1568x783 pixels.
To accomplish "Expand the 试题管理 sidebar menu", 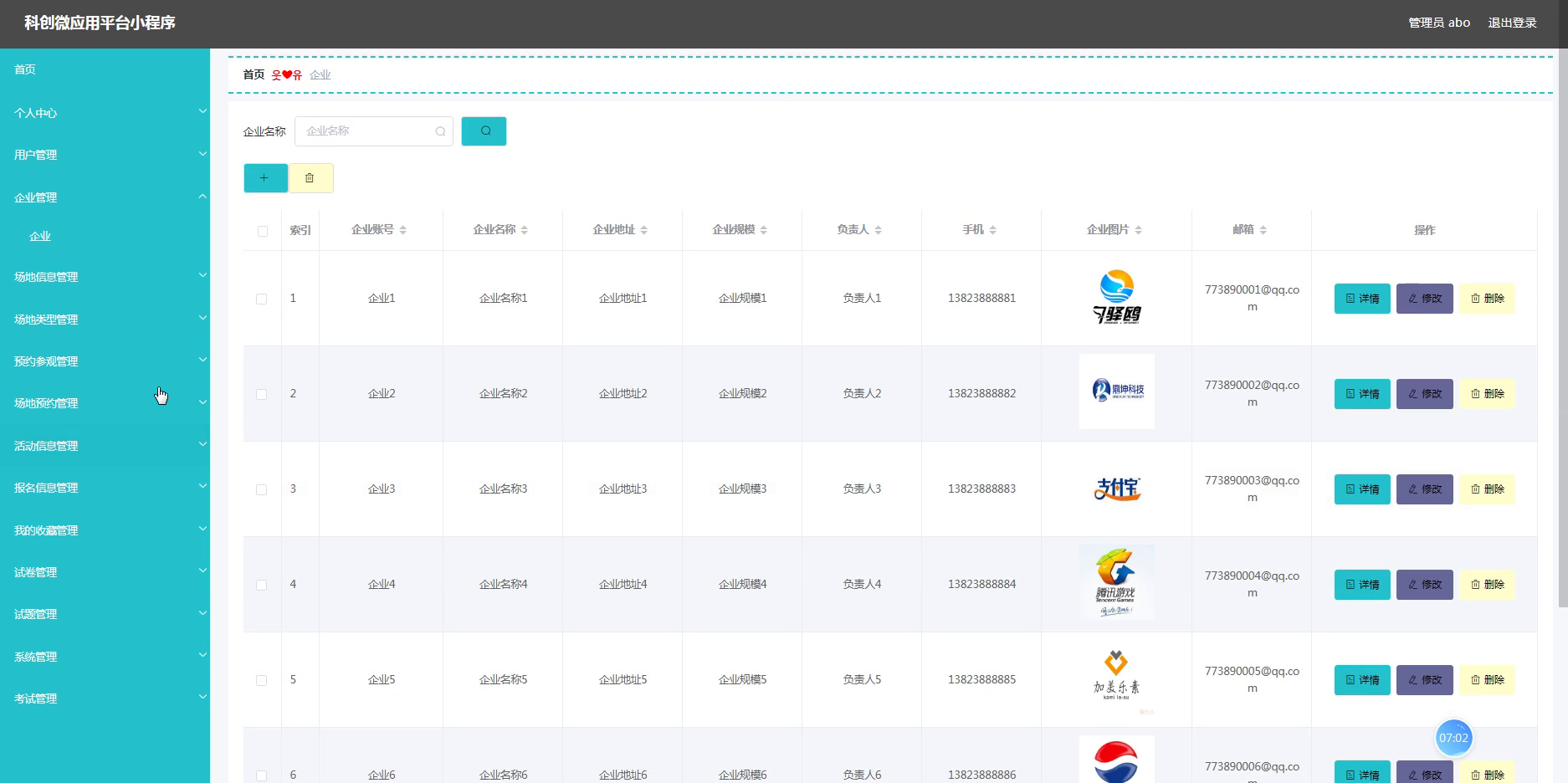I will pos(105,614).
